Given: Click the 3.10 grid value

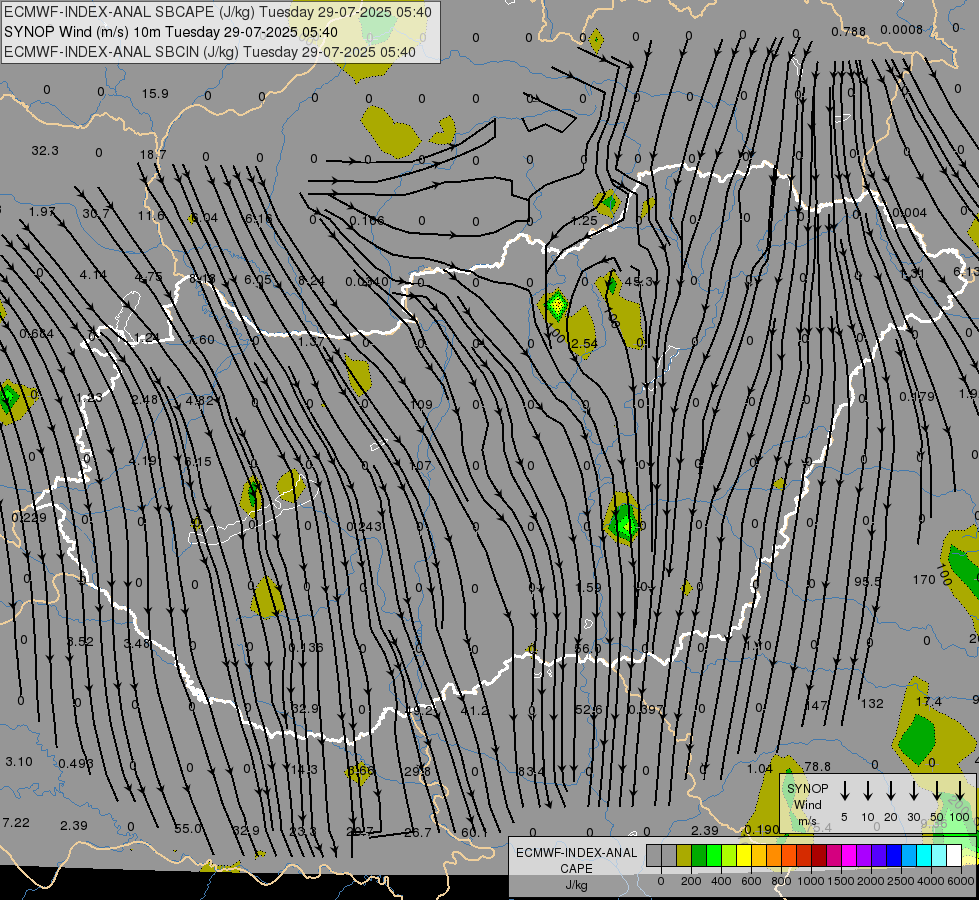Looking at the screenshot, I should (19, 762).
